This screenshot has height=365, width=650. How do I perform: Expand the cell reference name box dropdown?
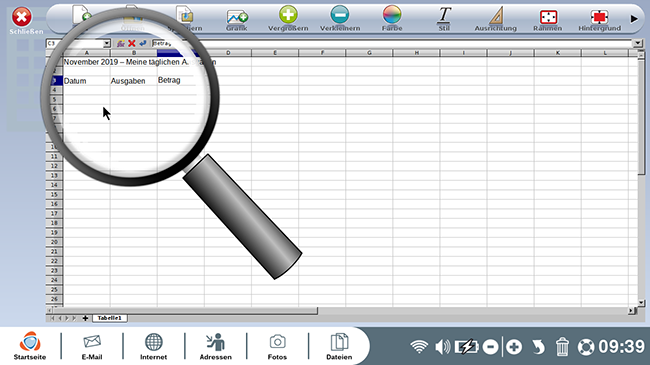pyautogui.click(x=107, y=44)
